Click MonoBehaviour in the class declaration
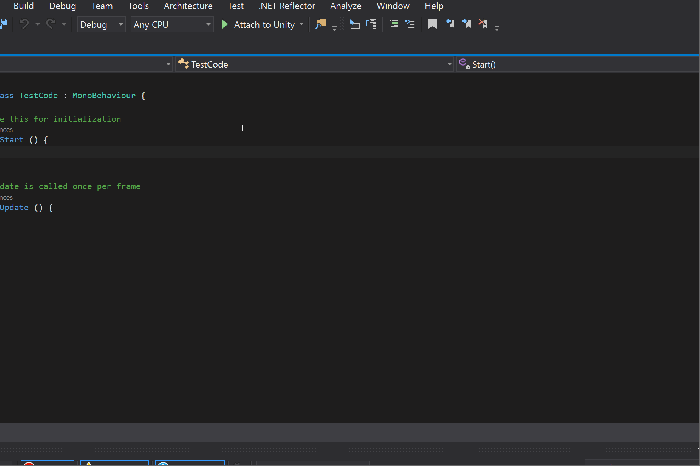The image size is (700, 466). coord(104,96)
